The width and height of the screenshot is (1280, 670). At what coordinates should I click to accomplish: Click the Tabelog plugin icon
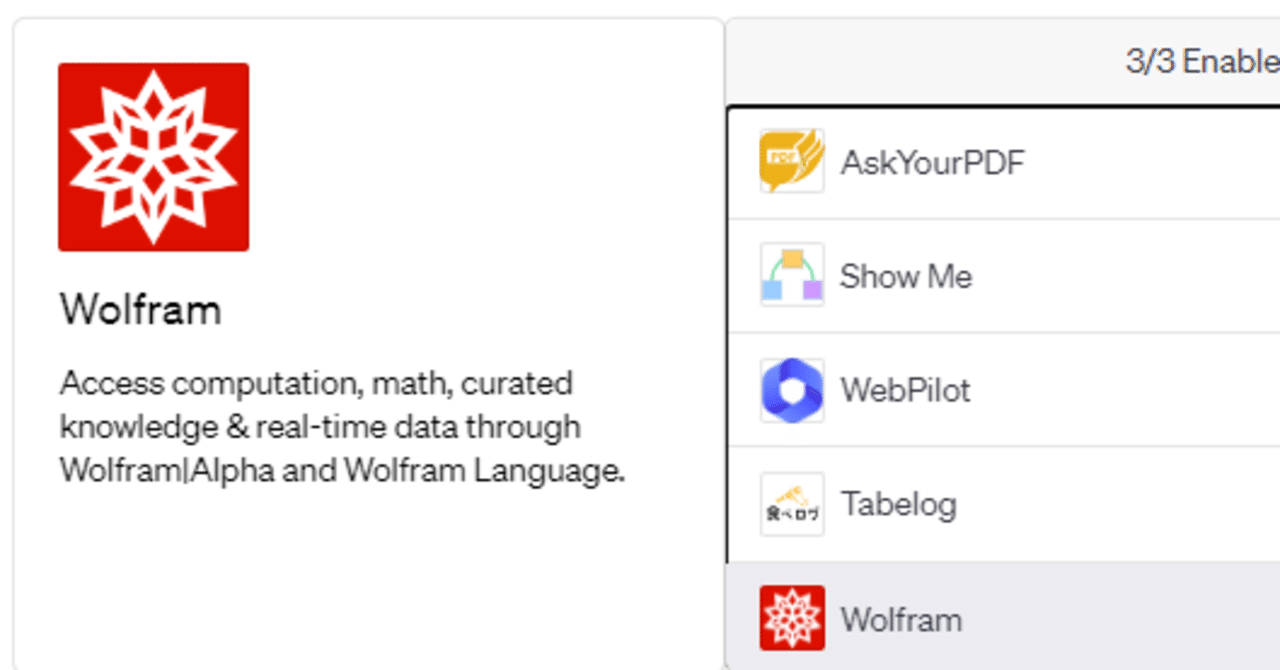click(791, 504)
